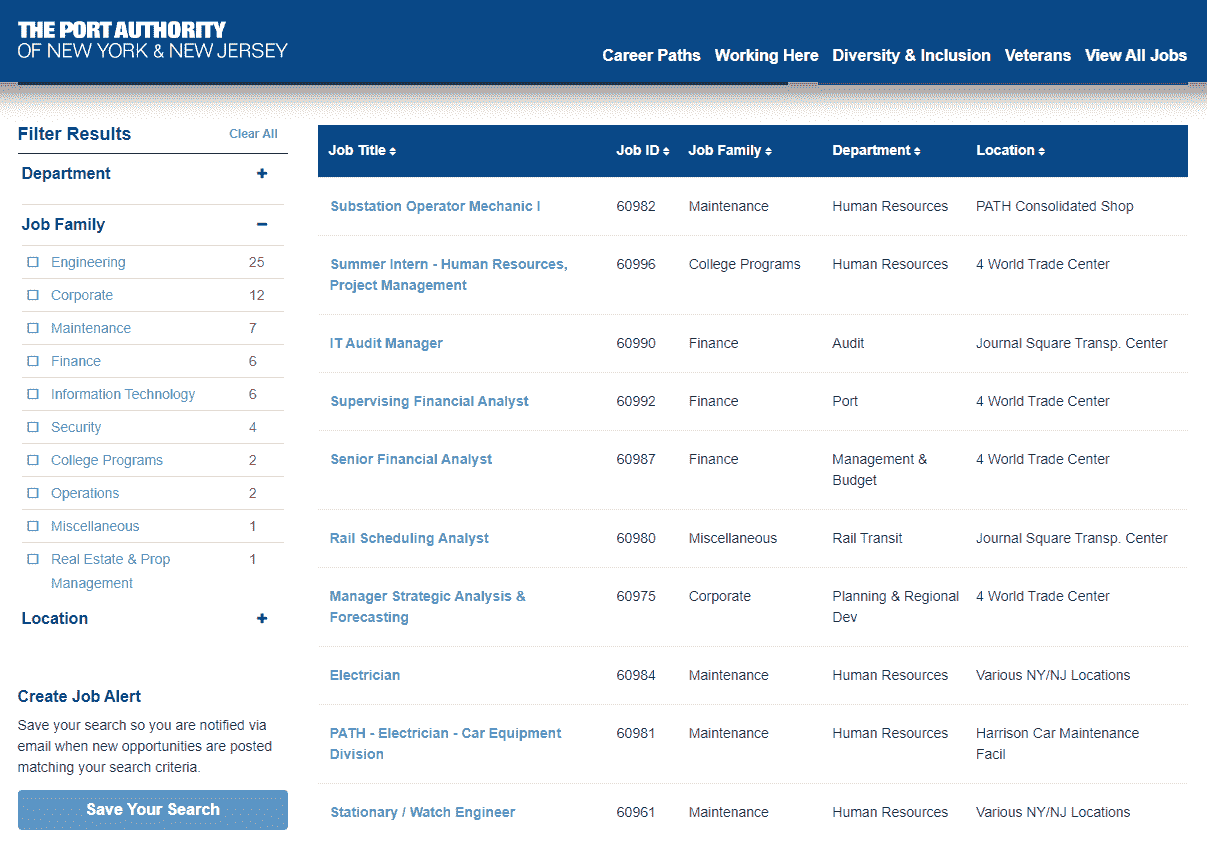Click the Port Authority logo

[x=153, y=40]
